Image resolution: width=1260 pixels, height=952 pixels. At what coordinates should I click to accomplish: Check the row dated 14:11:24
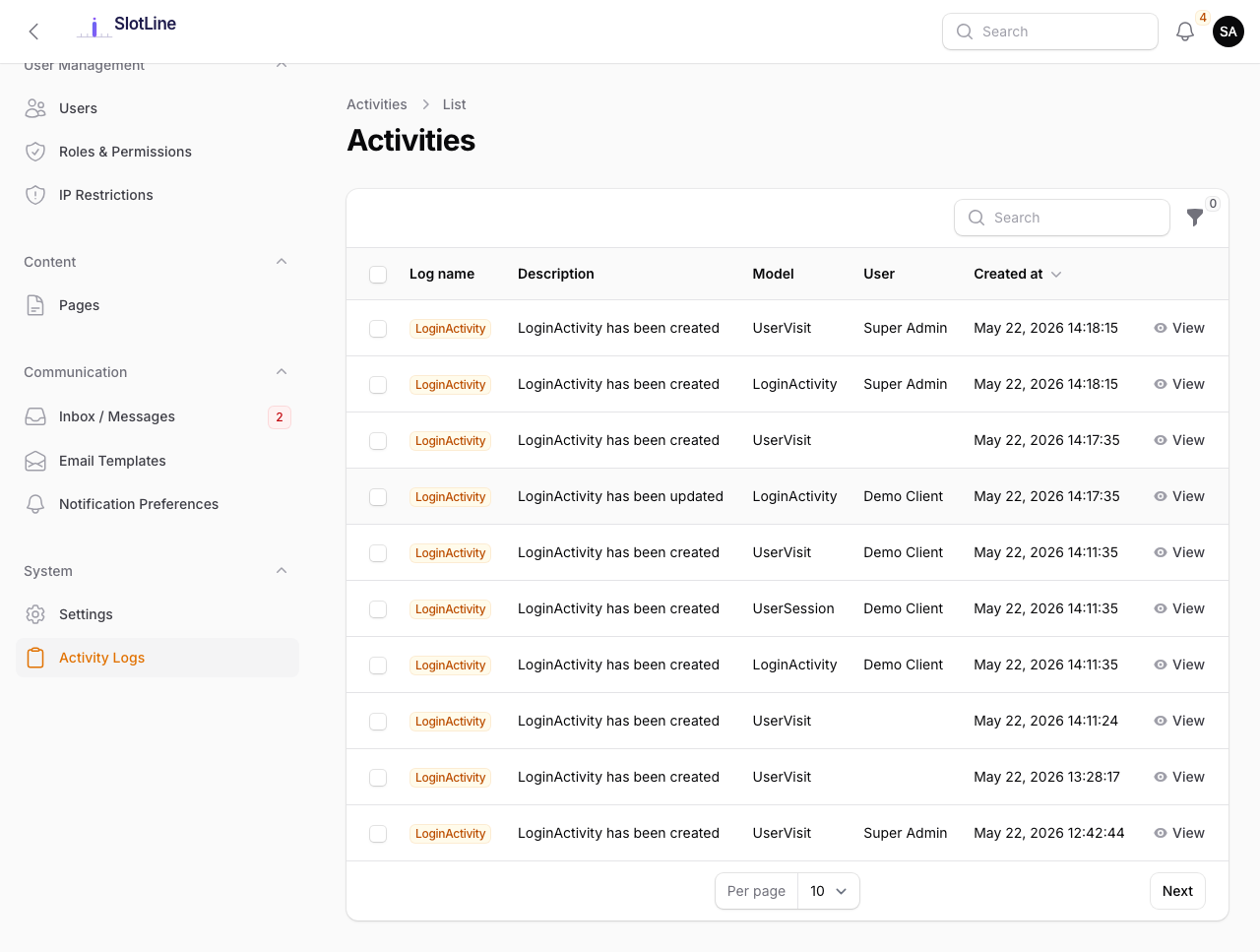pos(378,721)
